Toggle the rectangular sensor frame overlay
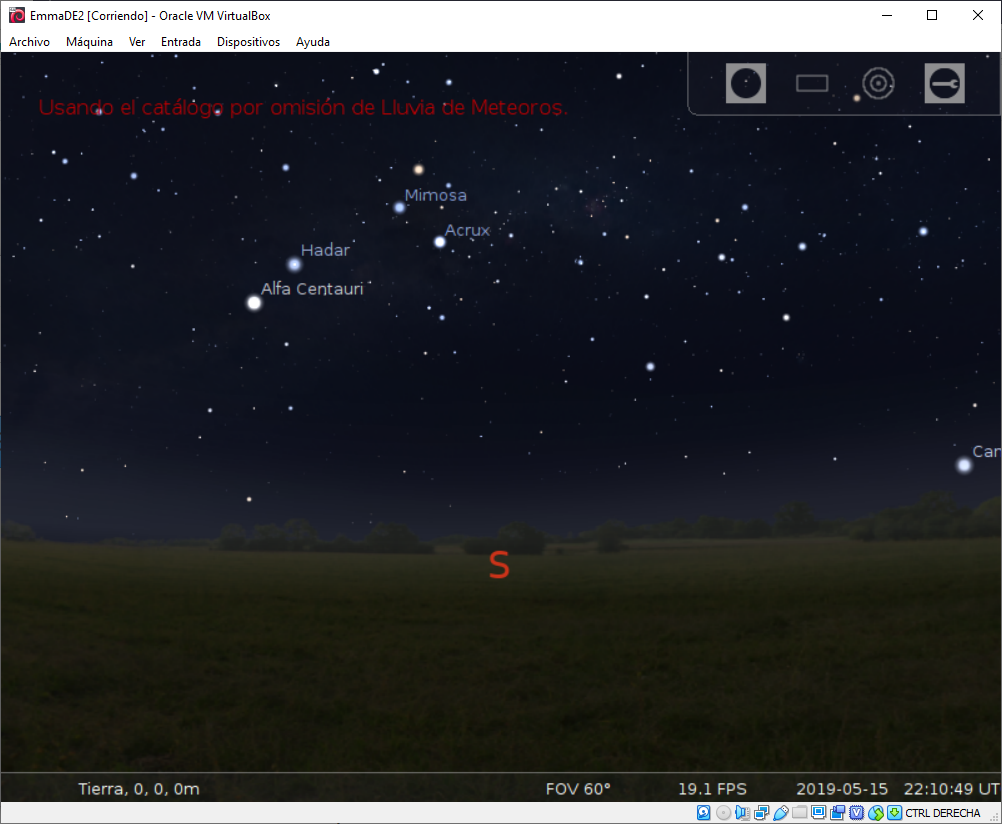 point(812,84)
